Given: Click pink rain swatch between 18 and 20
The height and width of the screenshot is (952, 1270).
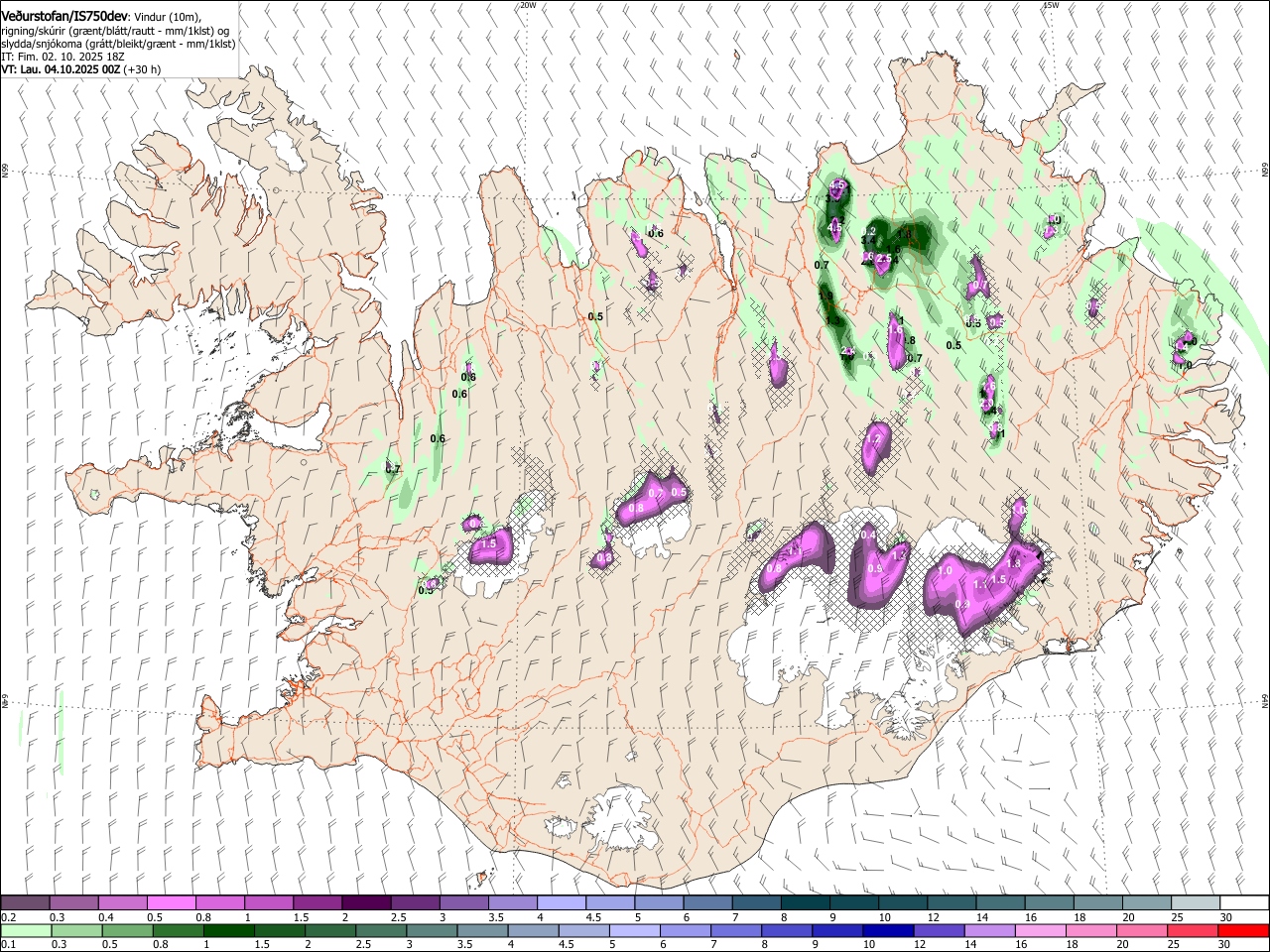Looking at the screenshot, I should (x=1092, y=931).
